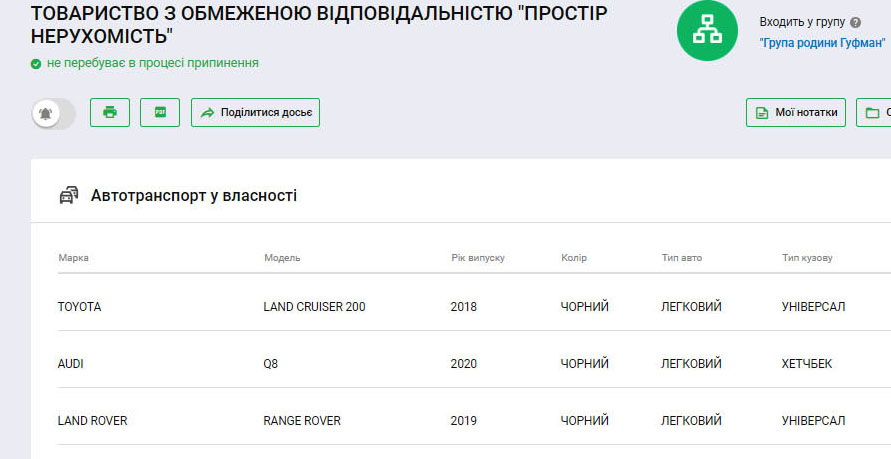Image resolution: width=891 pixels, height=459 pixels.
Task: Open Мої нотатки notes
Action: [796, 113]
